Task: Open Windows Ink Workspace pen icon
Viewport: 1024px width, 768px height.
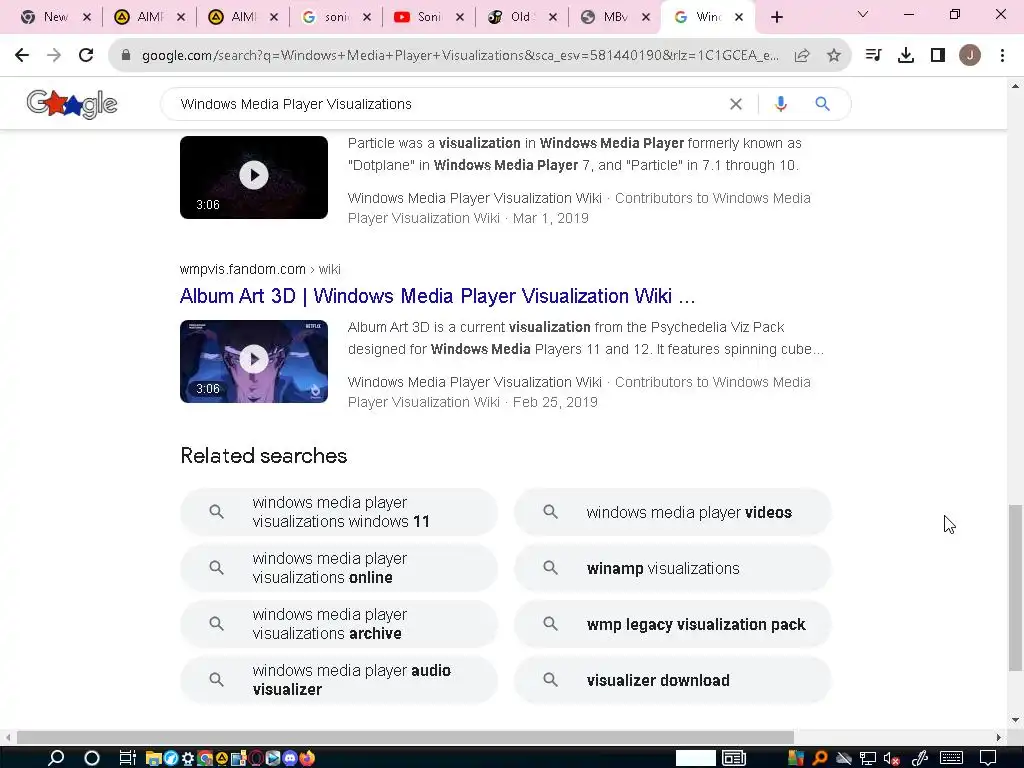Action: 920,758
